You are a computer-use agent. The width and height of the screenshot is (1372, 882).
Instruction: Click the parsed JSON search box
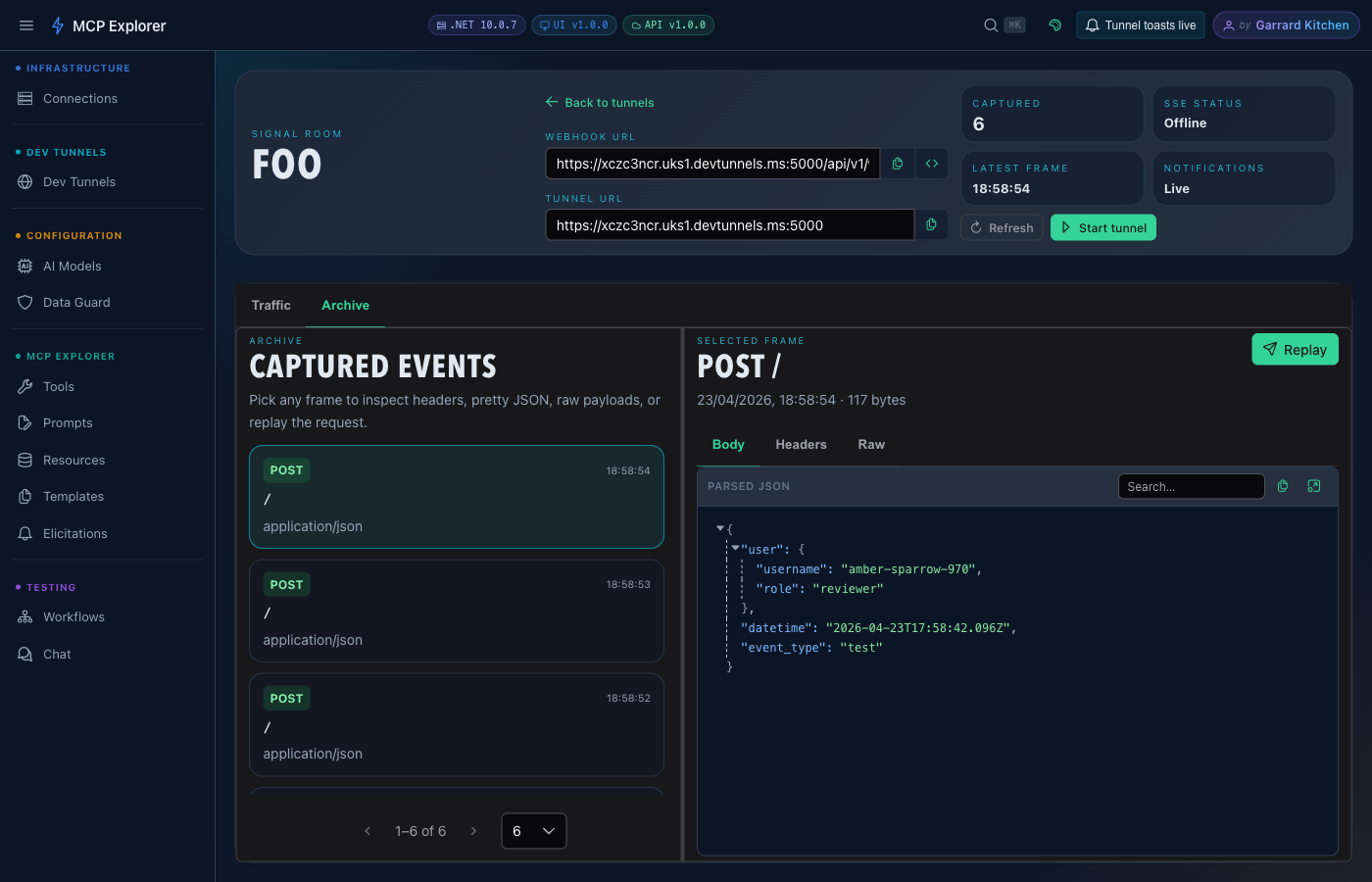(1191, 486)
